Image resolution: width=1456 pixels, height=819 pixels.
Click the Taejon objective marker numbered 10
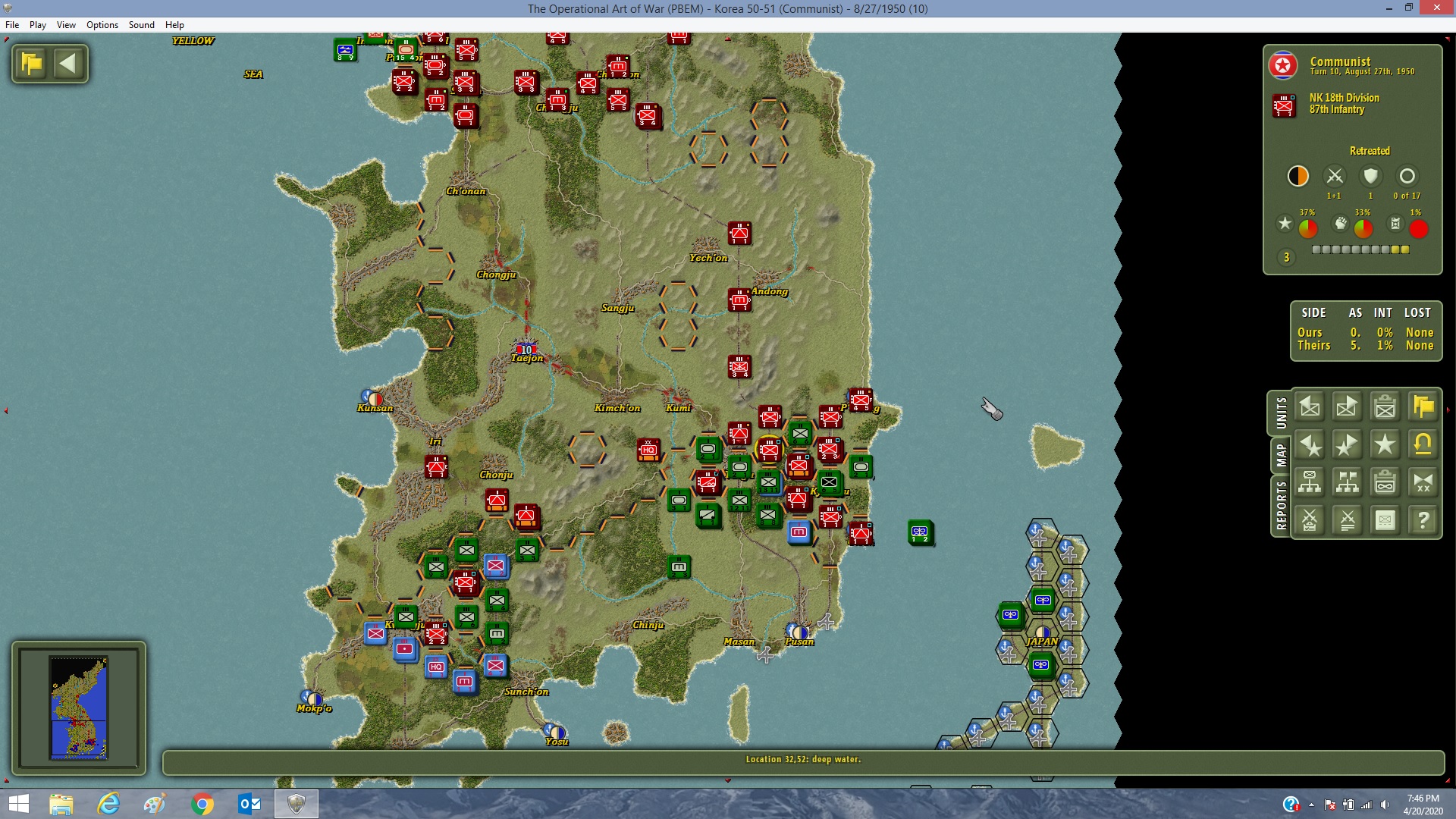pyautogui.click(x=526, y=350)
